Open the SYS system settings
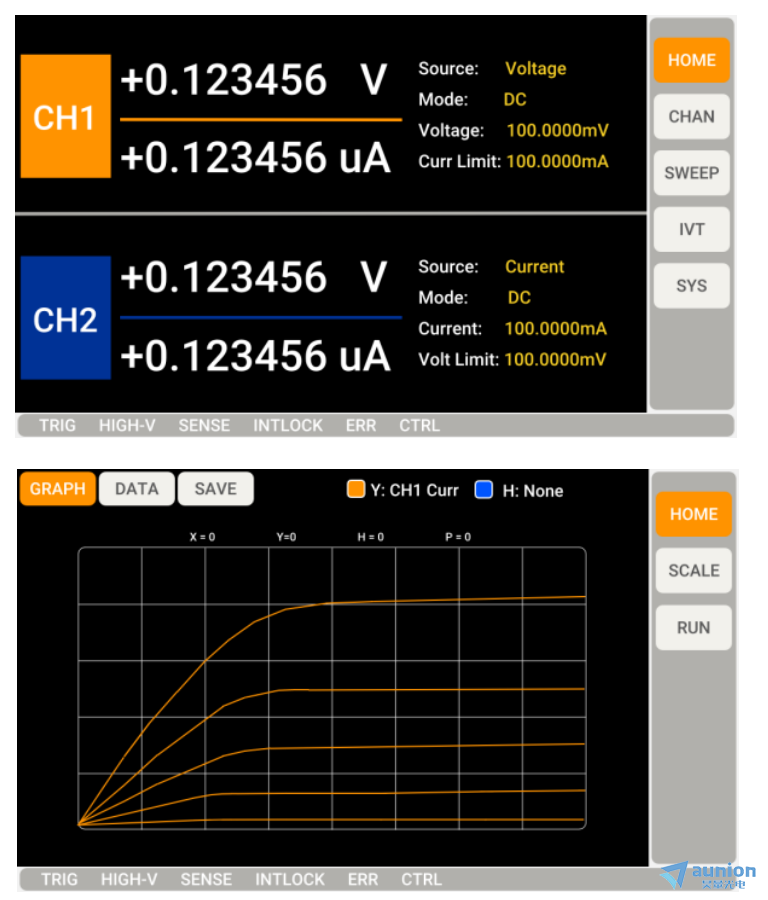Screen dimensions: 768x900 [x=691, y=286]
